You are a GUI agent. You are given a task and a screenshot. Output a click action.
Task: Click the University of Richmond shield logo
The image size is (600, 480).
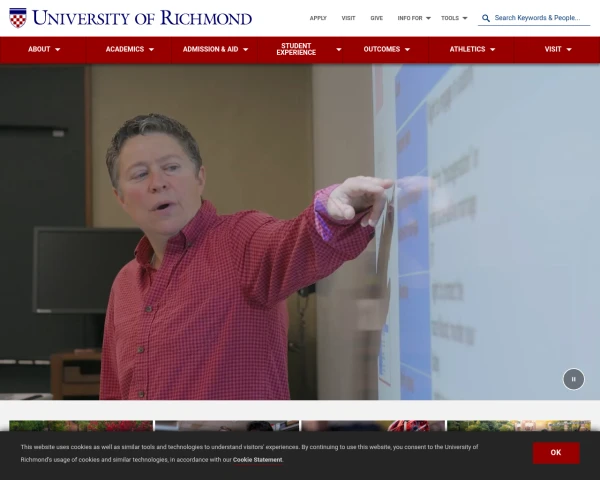18,18
